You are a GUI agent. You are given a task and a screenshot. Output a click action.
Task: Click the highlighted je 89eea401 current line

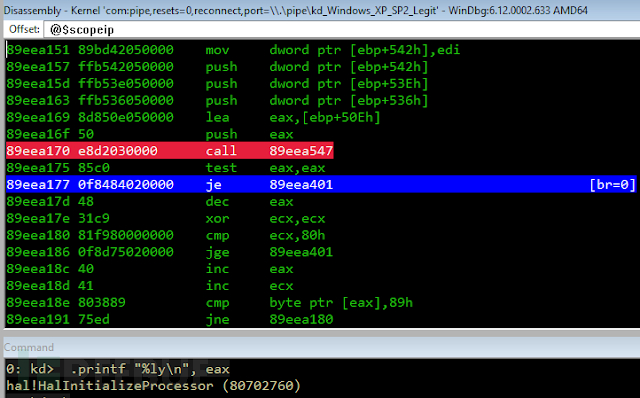pyautogui.click(x=322, y=185)
